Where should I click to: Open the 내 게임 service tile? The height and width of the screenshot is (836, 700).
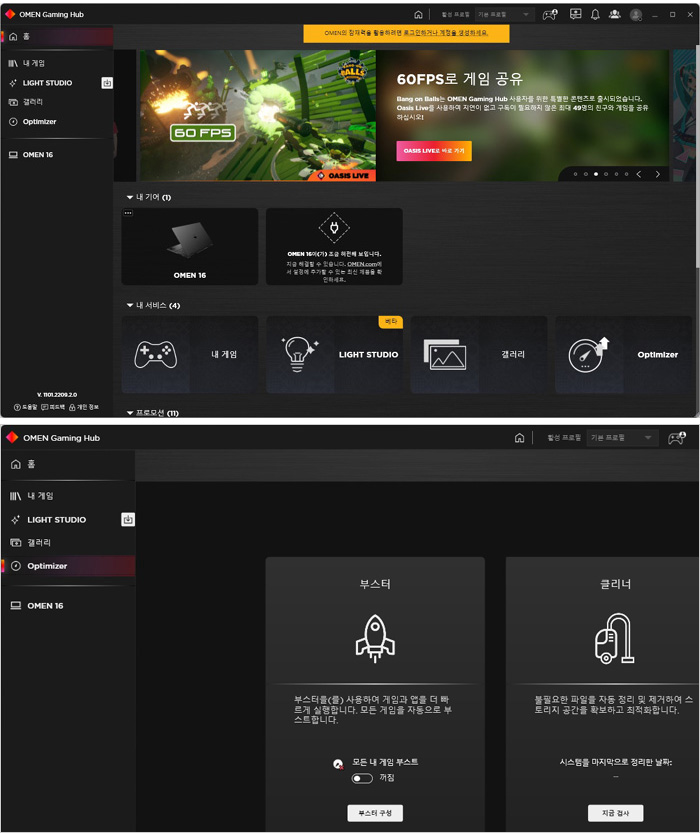[x=190, y=355]
